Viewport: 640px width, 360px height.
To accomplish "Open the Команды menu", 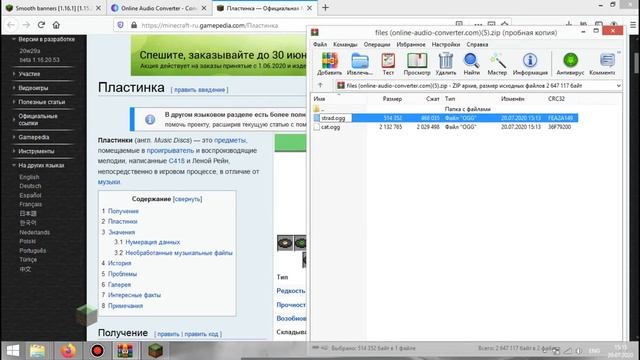I will (345, 44).
